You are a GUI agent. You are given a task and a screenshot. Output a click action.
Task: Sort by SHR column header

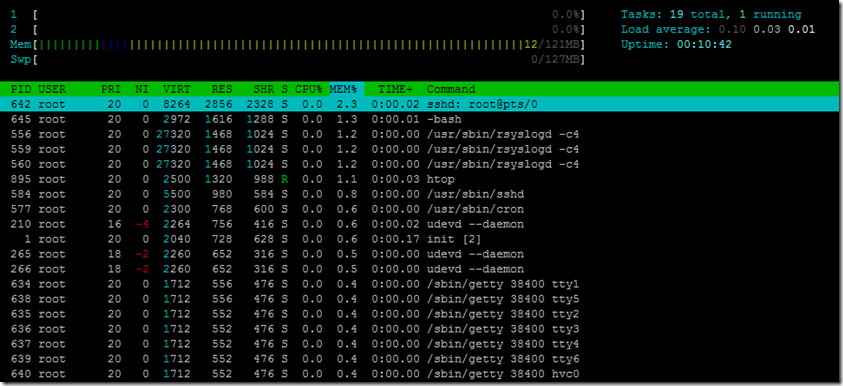[263, 89]
